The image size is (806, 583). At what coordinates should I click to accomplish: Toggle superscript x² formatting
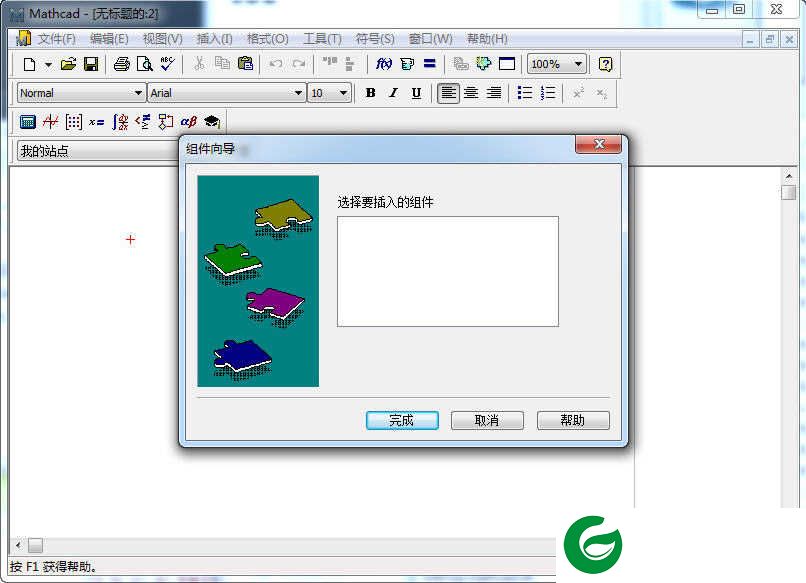point(579,93)
